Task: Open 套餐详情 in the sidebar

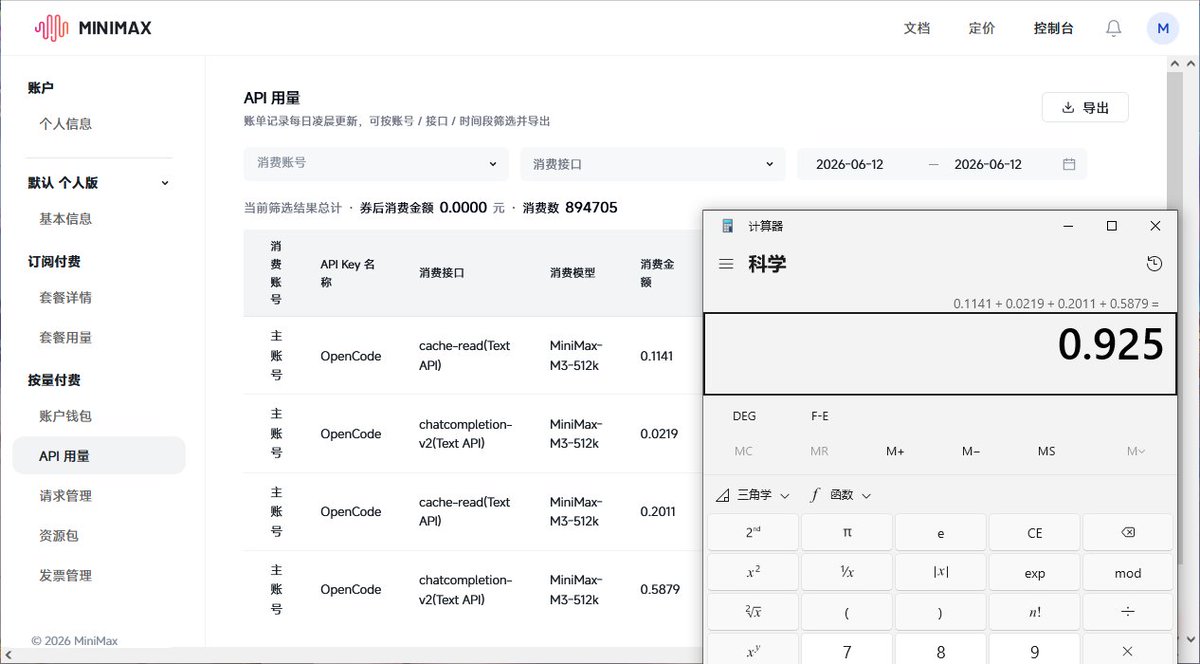Action: (x=66, y=298)
